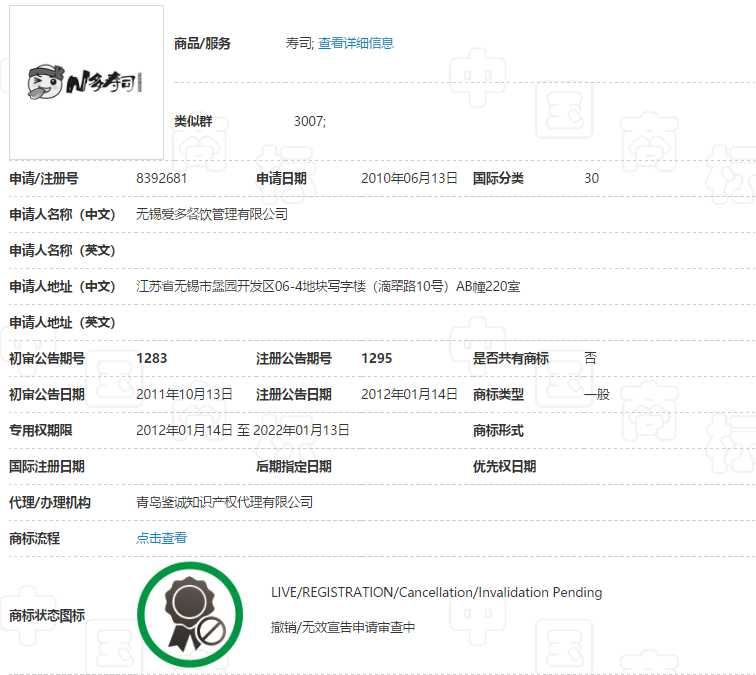This screenshot has width=756, height=675.
Task: Click the green trademark status badge icon
Action: [x=189, y=614]
